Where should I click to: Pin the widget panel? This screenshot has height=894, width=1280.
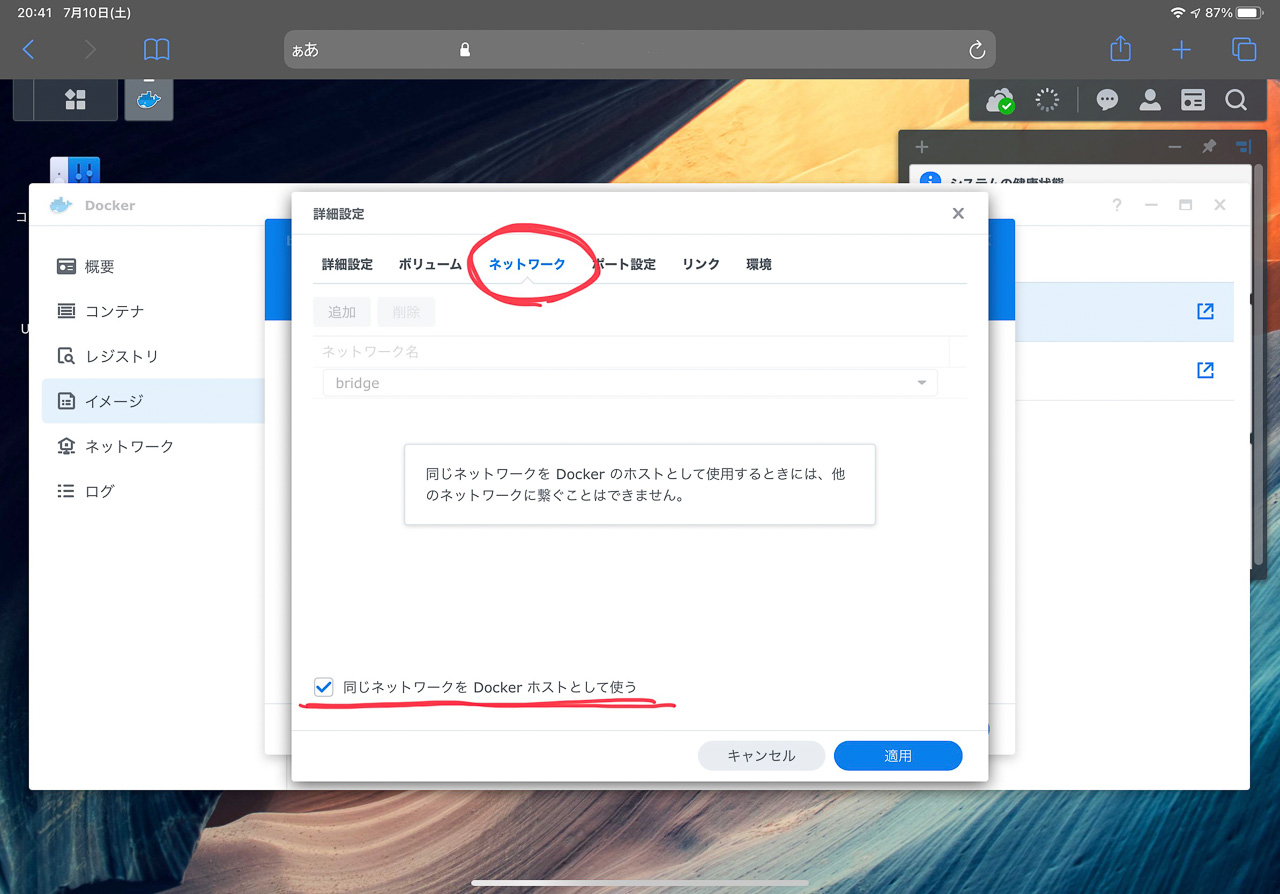1209,147
